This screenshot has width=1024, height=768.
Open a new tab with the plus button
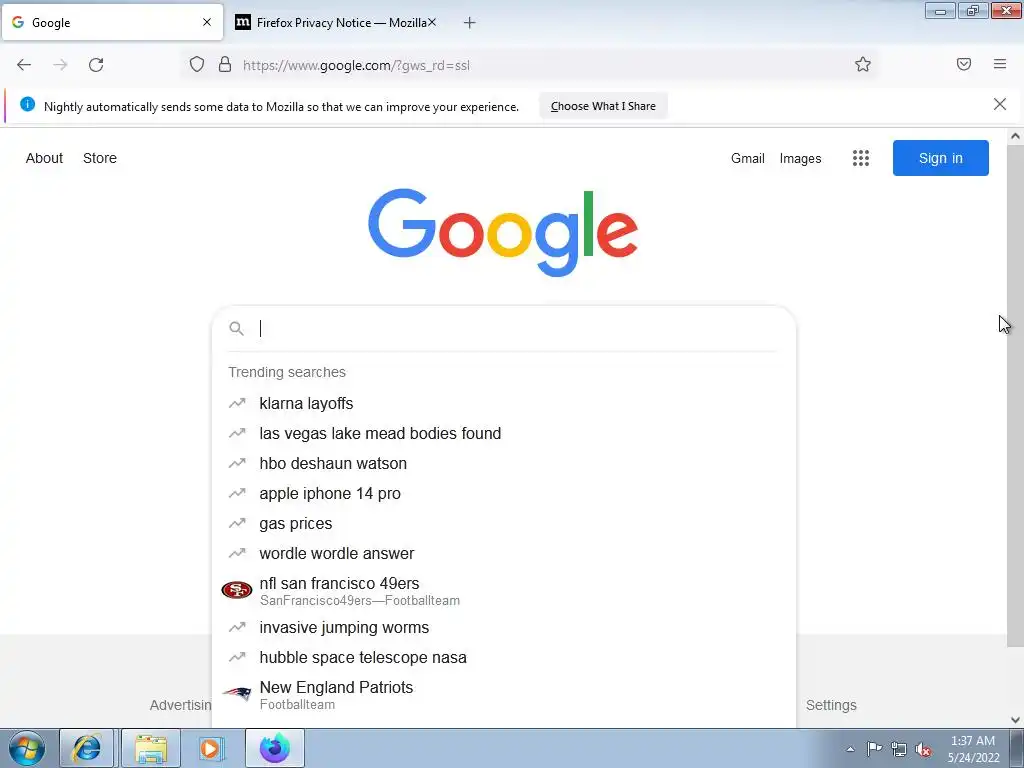click(469, 23)
